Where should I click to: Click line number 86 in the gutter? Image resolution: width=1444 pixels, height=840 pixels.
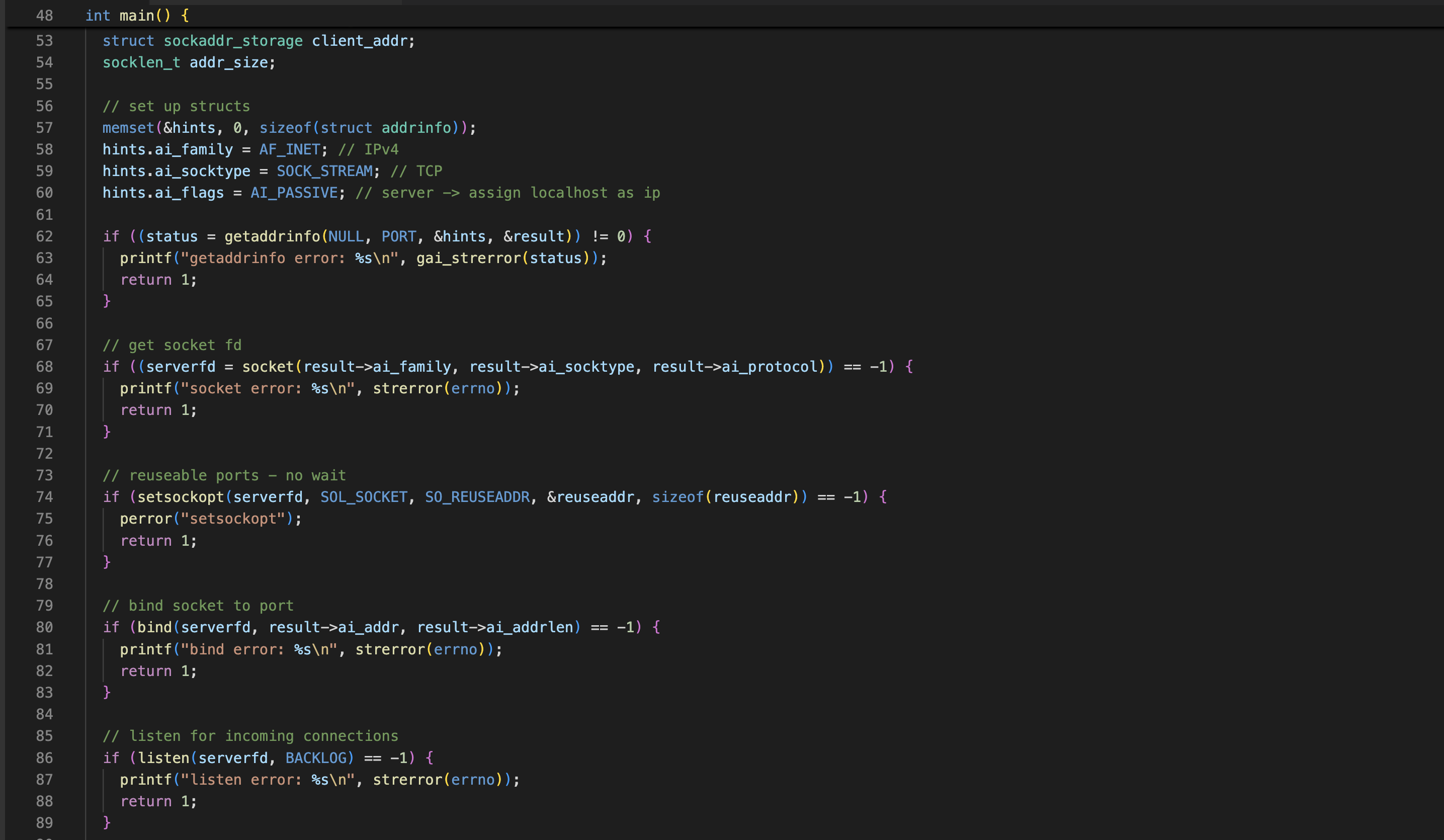click(44, 758)
